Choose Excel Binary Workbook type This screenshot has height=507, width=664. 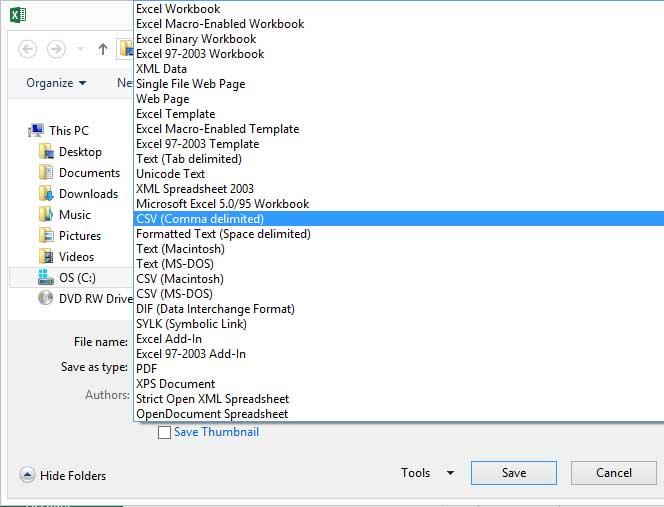pos(398,39)
